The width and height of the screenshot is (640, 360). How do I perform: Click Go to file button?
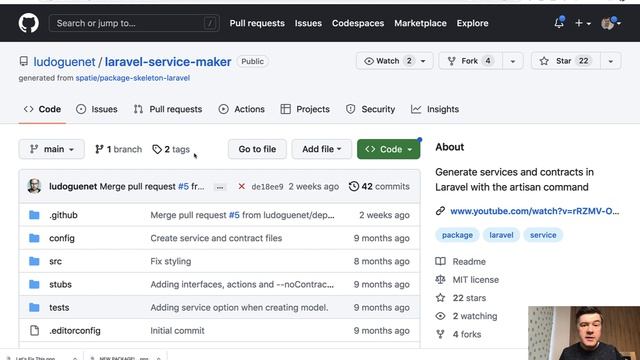point(257,149)
